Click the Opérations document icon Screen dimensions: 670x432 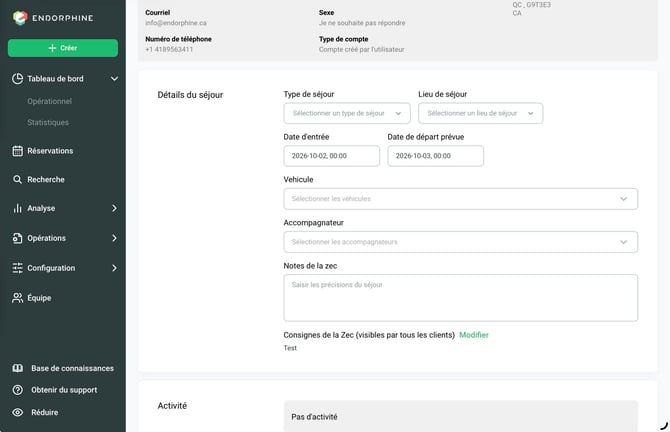pos(18,238)
